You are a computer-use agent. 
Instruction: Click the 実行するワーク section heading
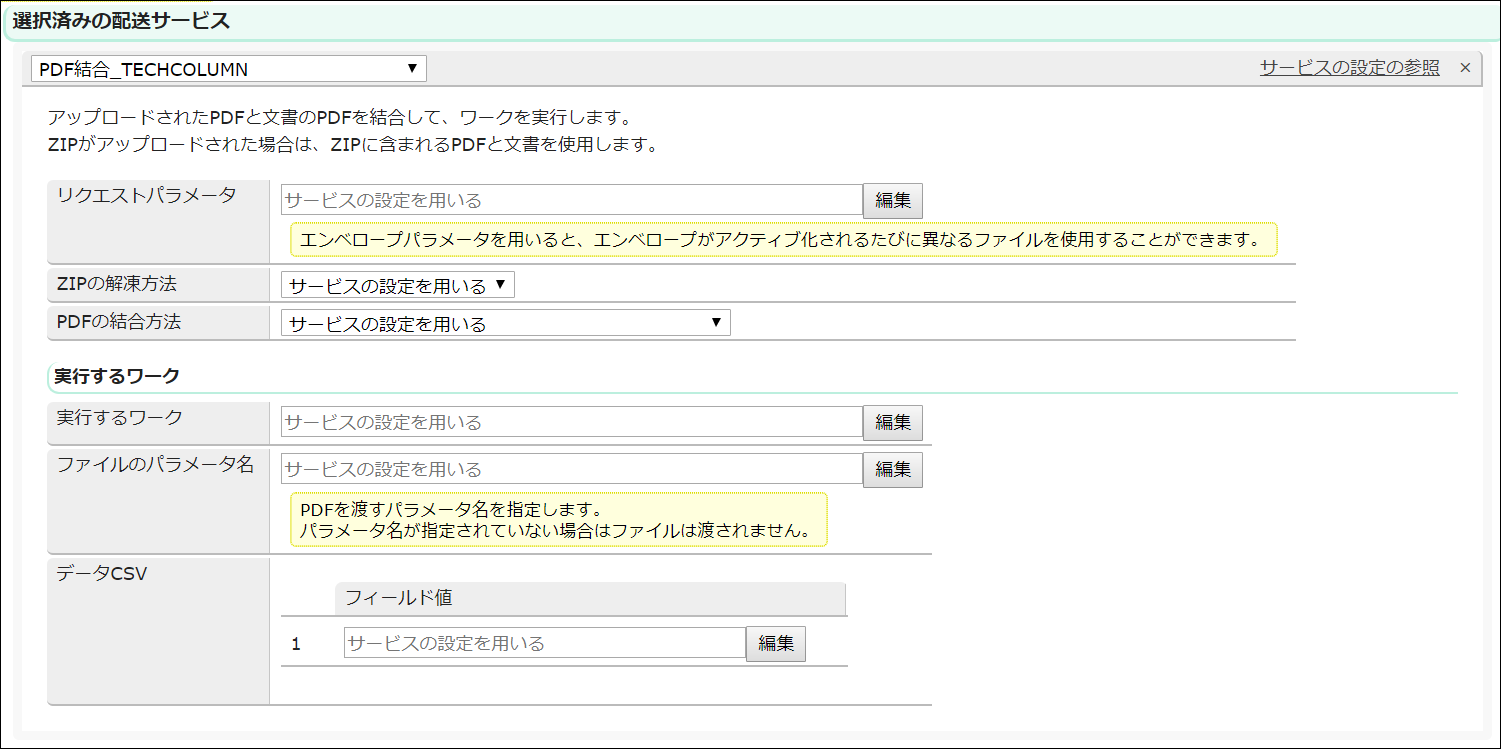[x=117, y=377]
